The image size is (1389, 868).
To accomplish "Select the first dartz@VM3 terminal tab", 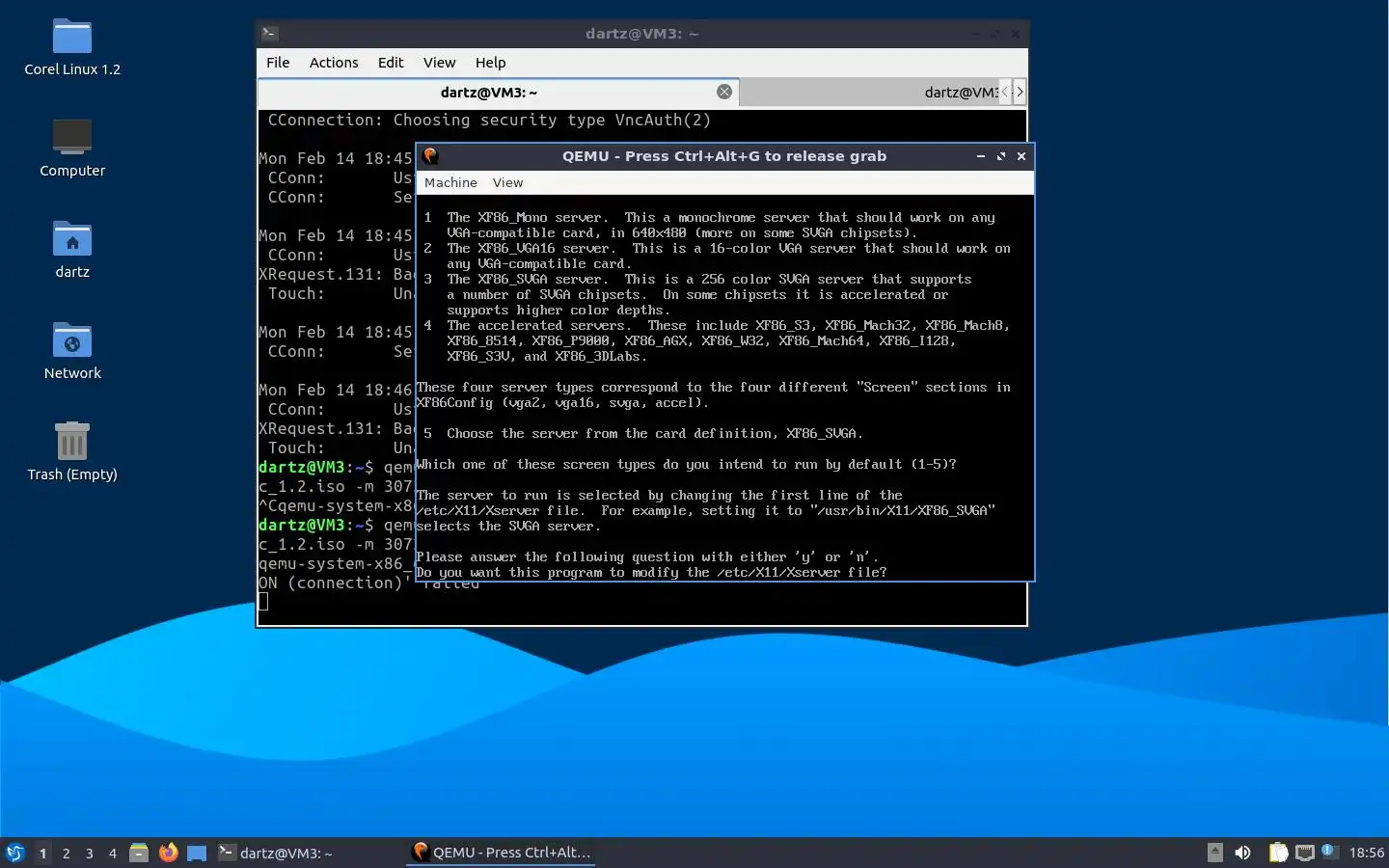I will point(498,92).
